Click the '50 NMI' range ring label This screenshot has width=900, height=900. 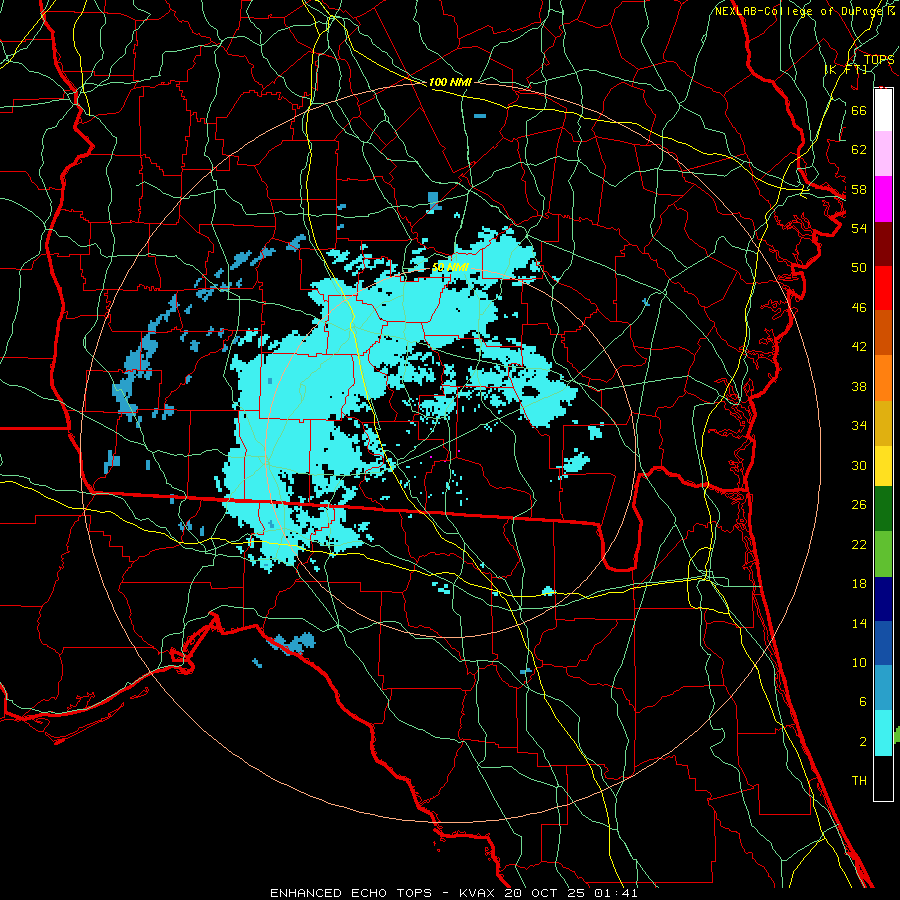(x=450, y=267)
